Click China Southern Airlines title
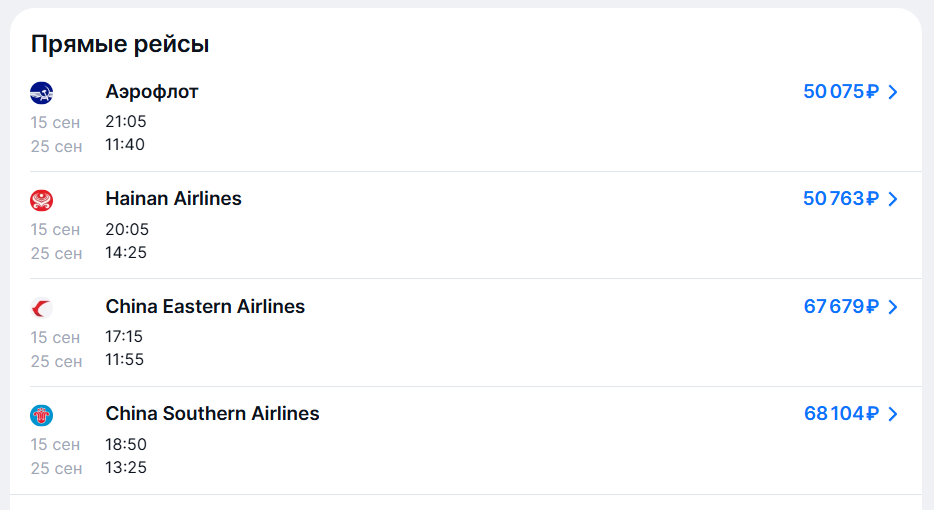 [x=212, y=414]
